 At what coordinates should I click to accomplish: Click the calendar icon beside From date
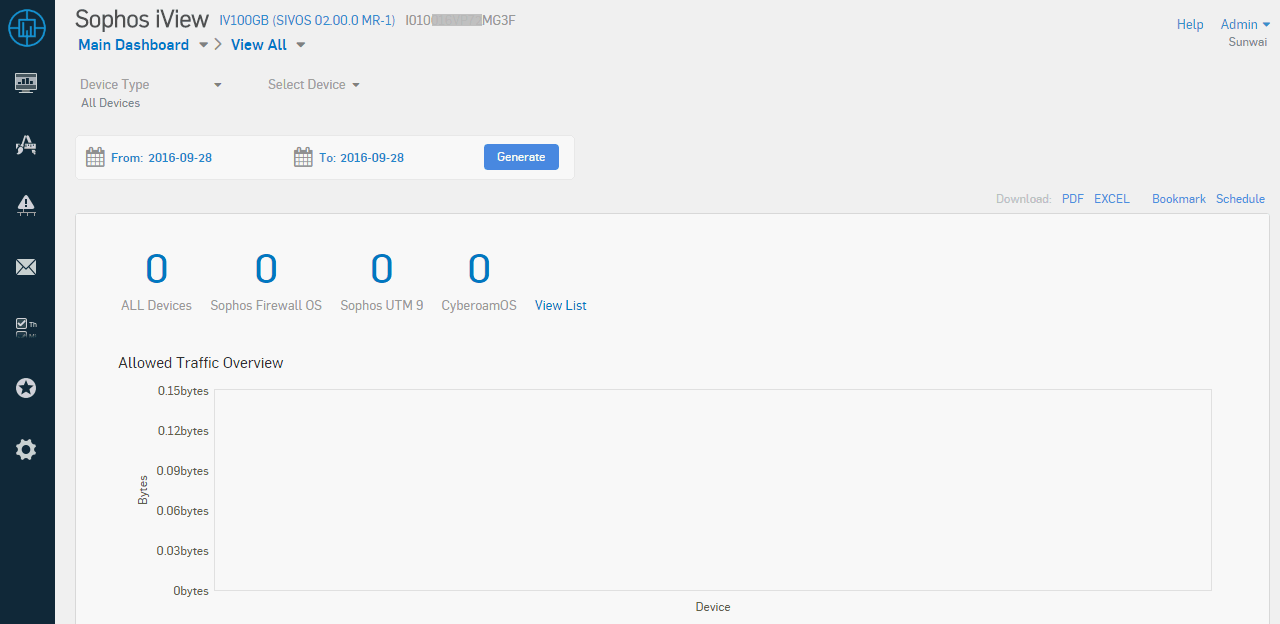point(95,157)
